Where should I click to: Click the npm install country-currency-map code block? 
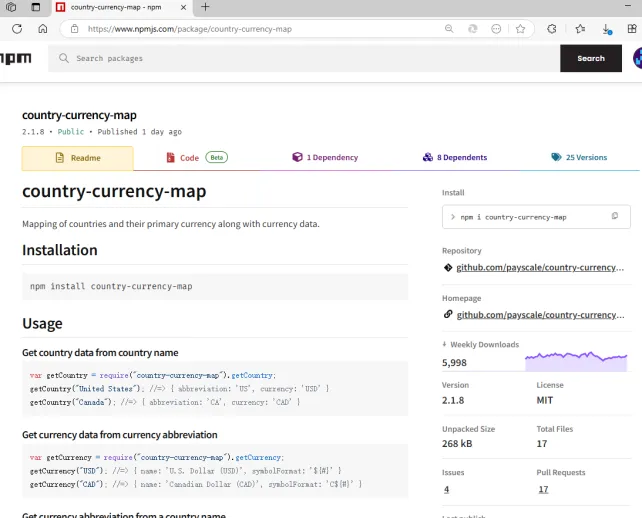click(x=215, y=287)
